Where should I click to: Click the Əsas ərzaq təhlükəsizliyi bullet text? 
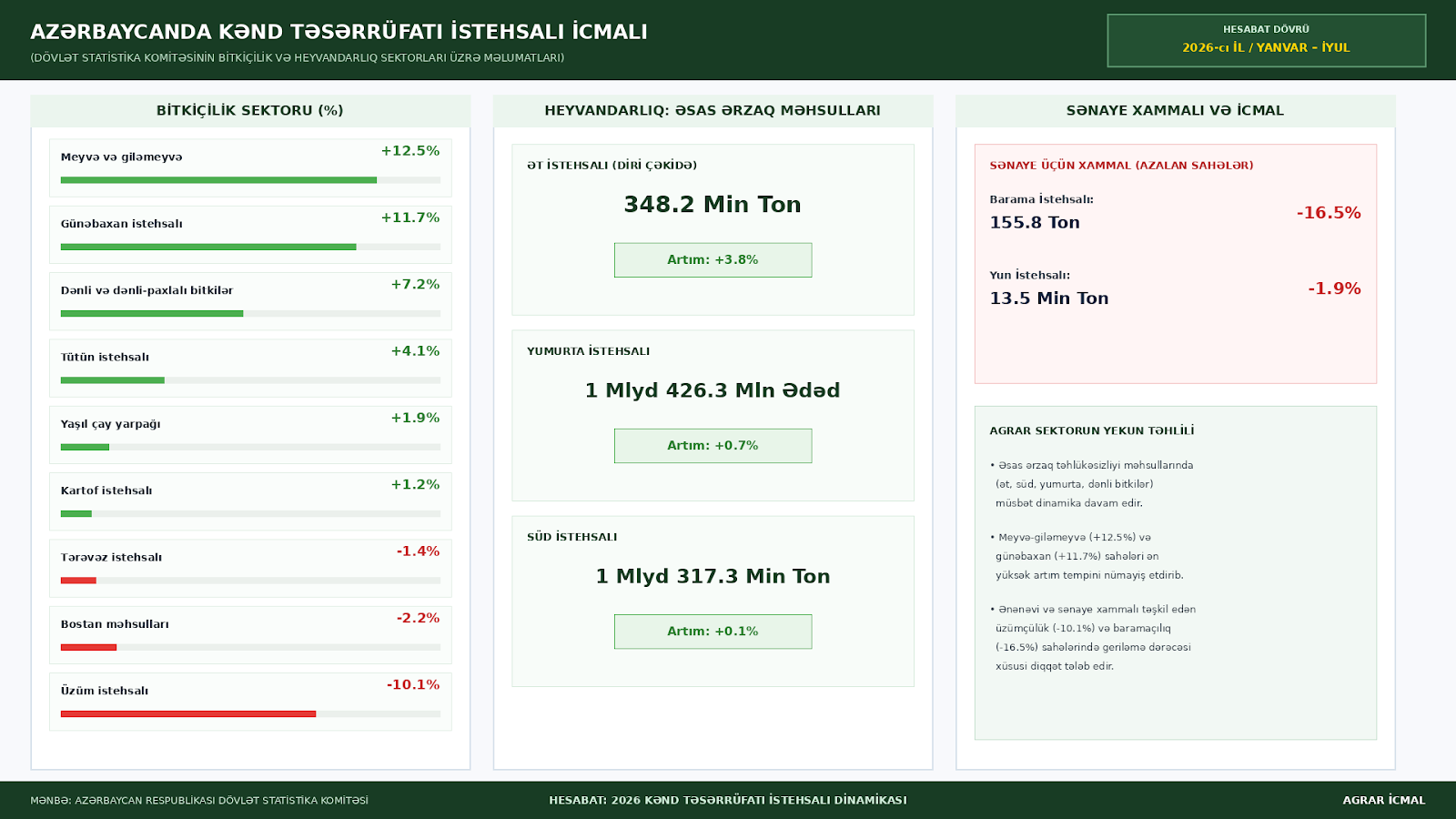1092,484
